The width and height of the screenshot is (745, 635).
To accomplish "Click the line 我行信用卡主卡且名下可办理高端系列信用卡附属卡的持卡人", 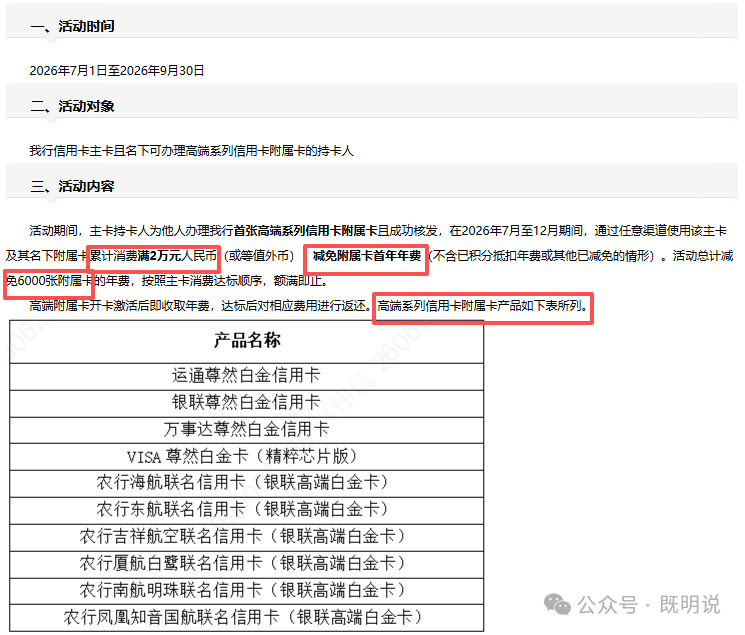I will pos(191,151).
